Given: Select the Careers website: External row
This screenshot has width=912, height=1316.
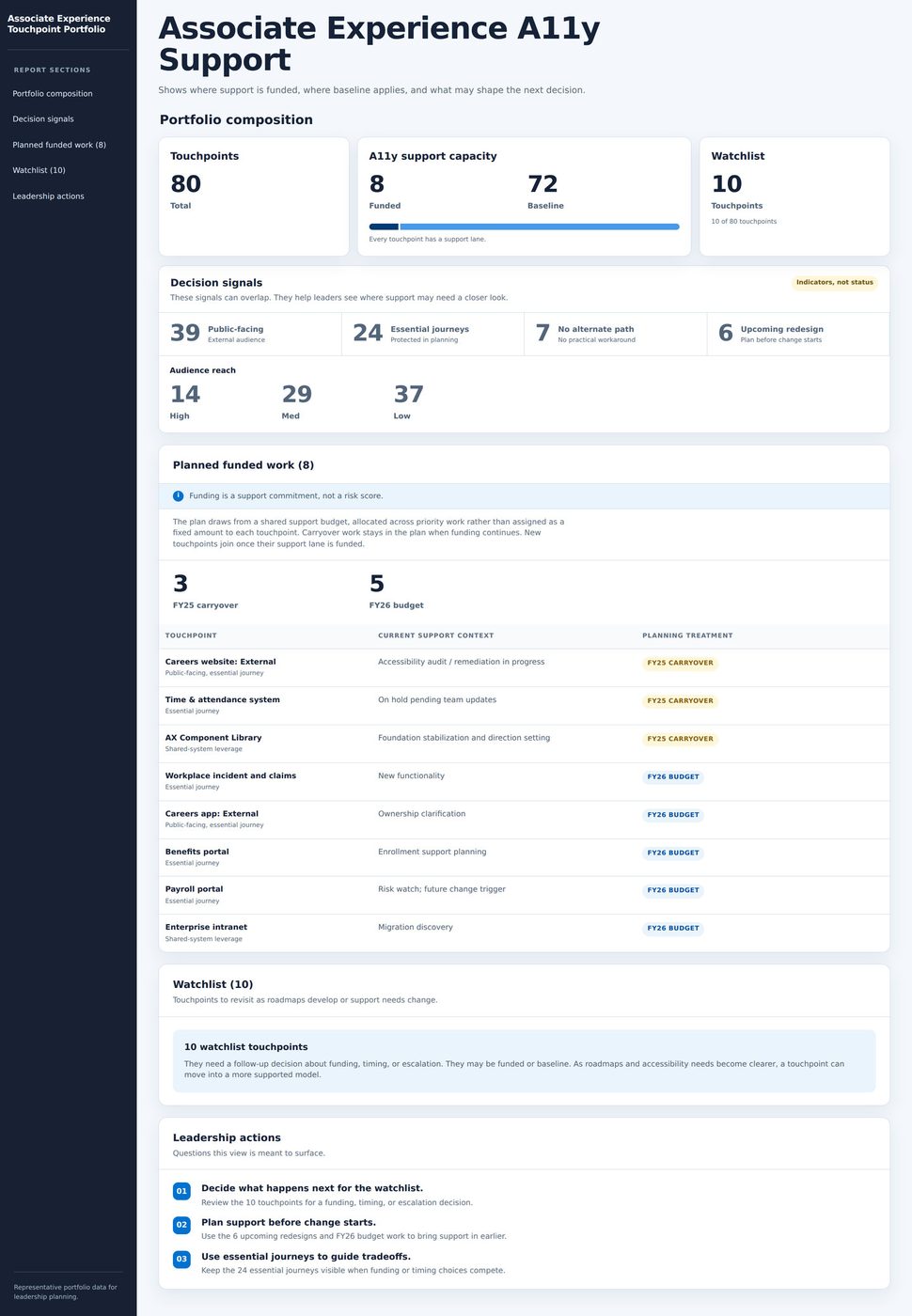Looking at the screenshot, I should click(x=524, y=667).
